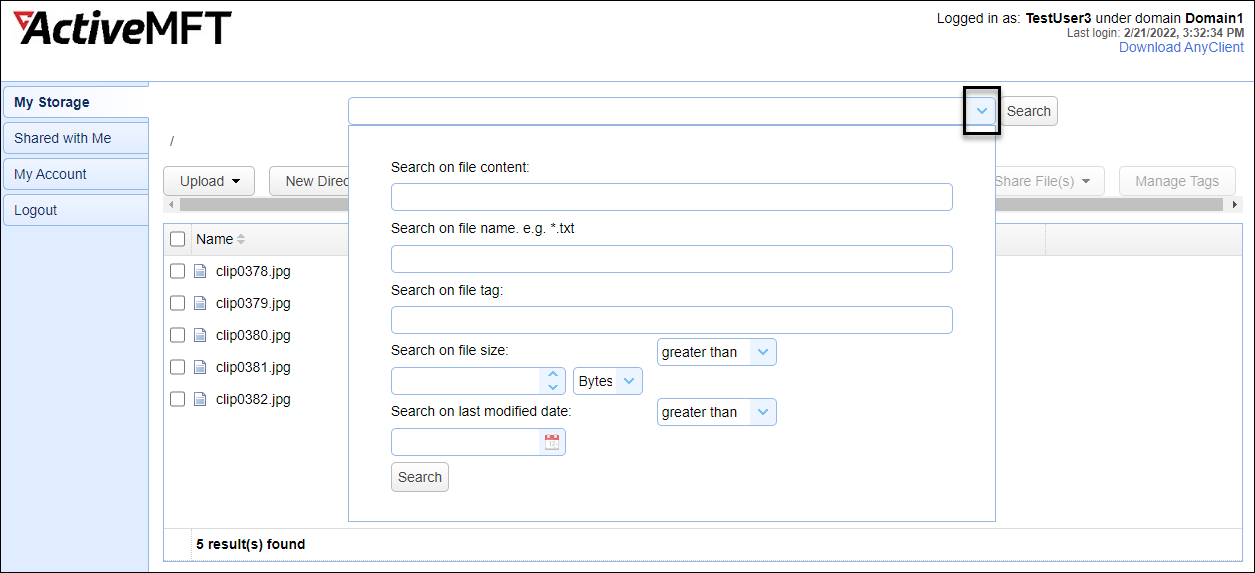Follow the Download AnyClient link

point(1181,47)
